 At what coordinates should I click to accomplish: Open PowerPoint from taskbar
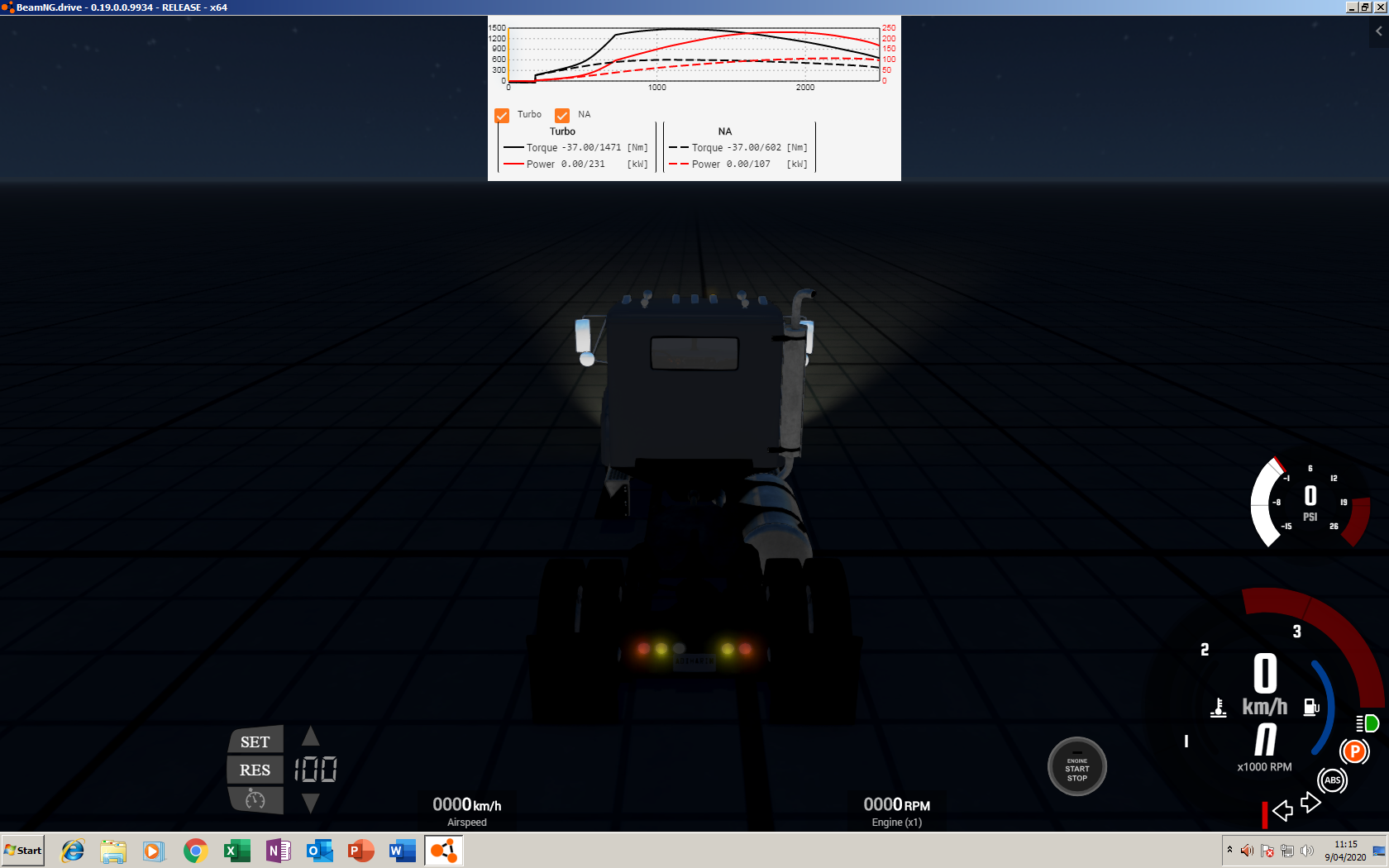[361, 851]
